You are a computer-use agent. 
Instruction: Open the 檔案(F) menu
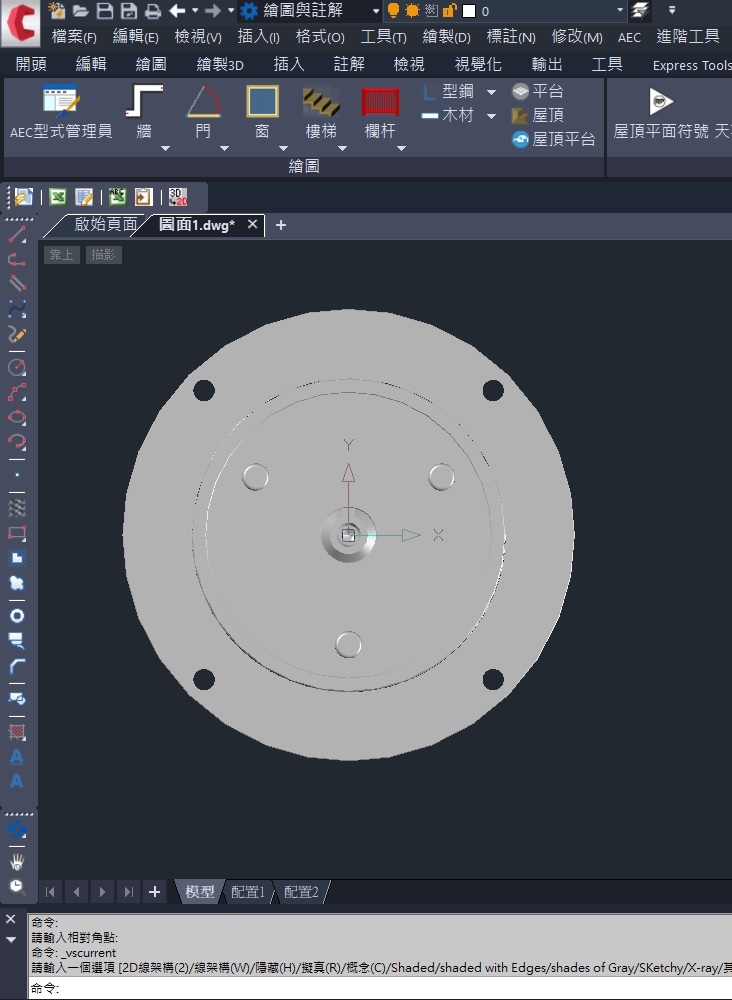[x=74, y=37]
